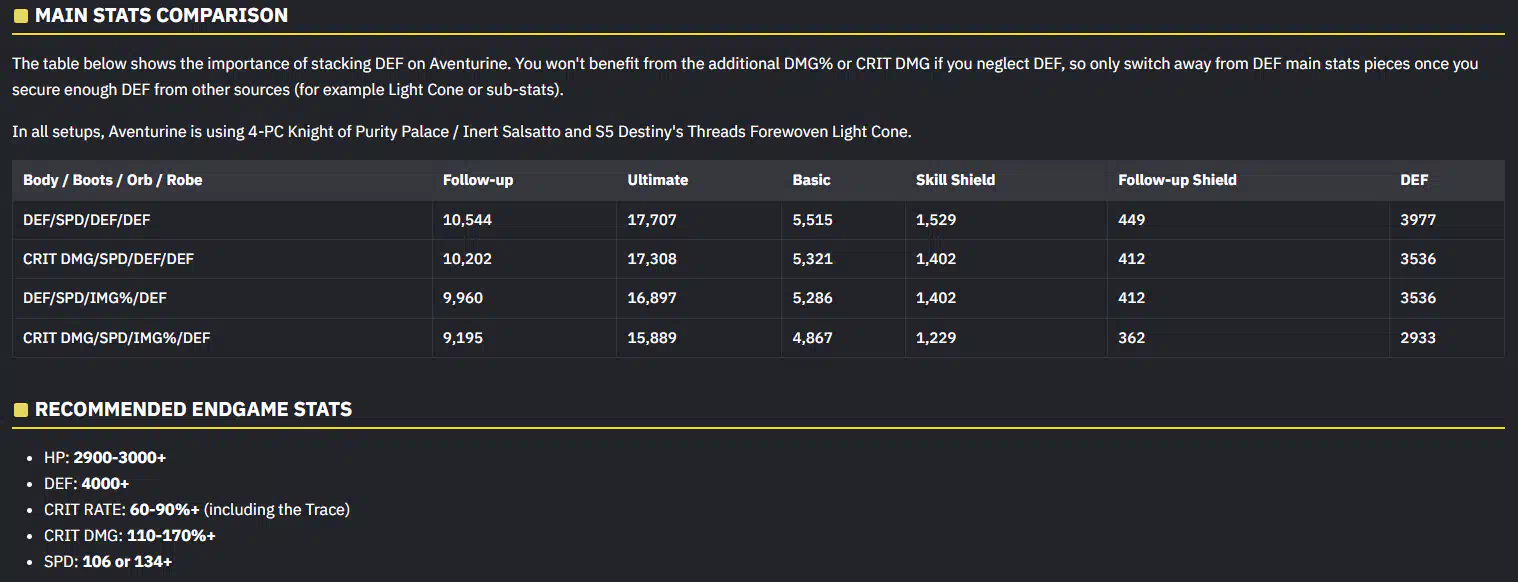Click the CRIT RATE 60-90%+ list item

pyautogui.click(x=197, y=510)
